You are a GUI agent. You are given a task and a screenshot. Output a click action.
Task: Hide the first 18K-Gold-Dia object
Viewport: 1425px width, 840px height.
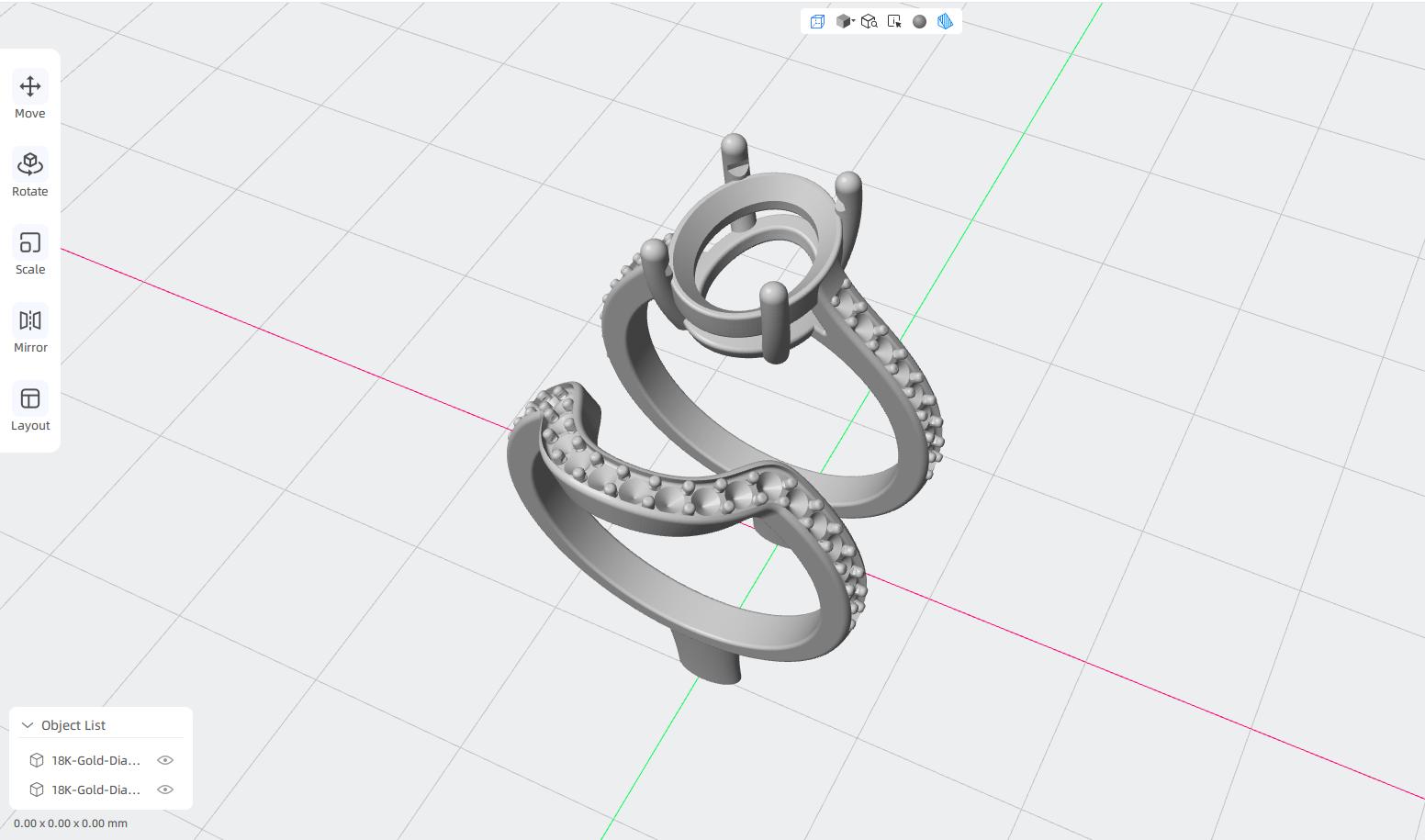click(x=165, y=760)
